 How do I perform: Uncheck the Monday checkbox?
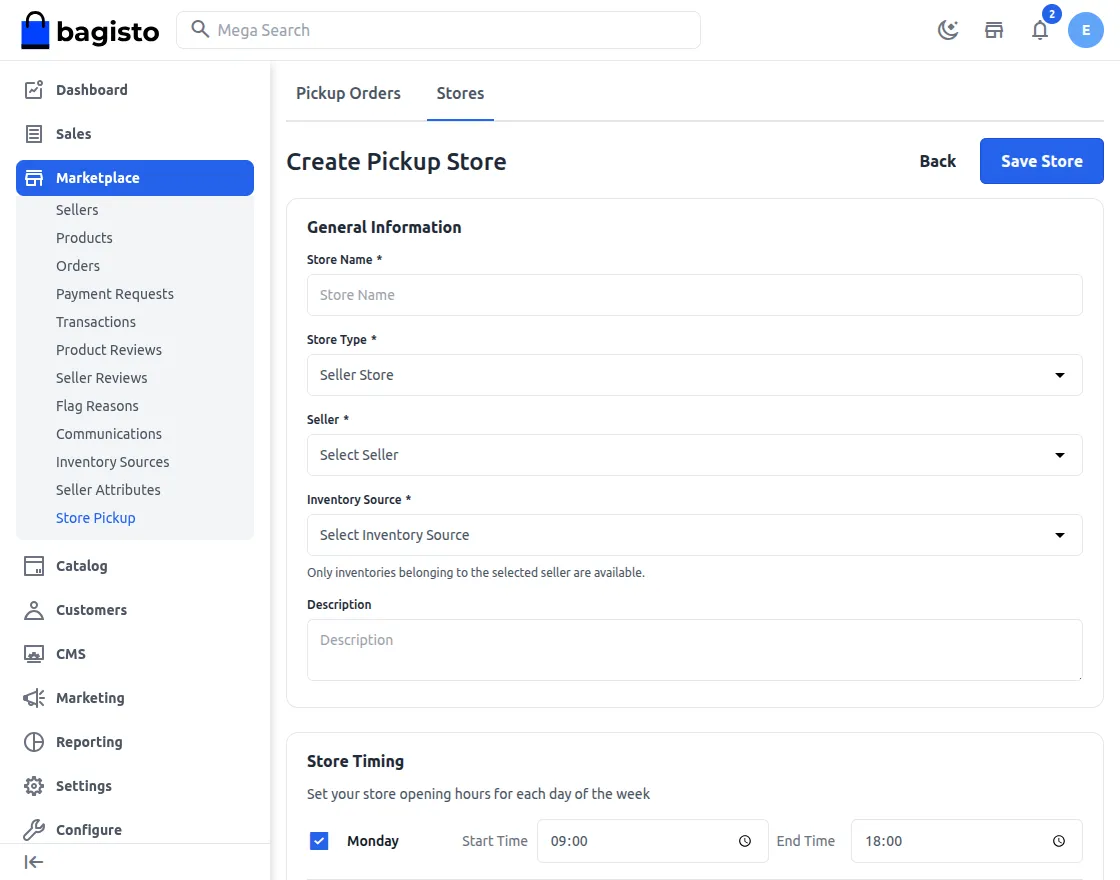319,841
